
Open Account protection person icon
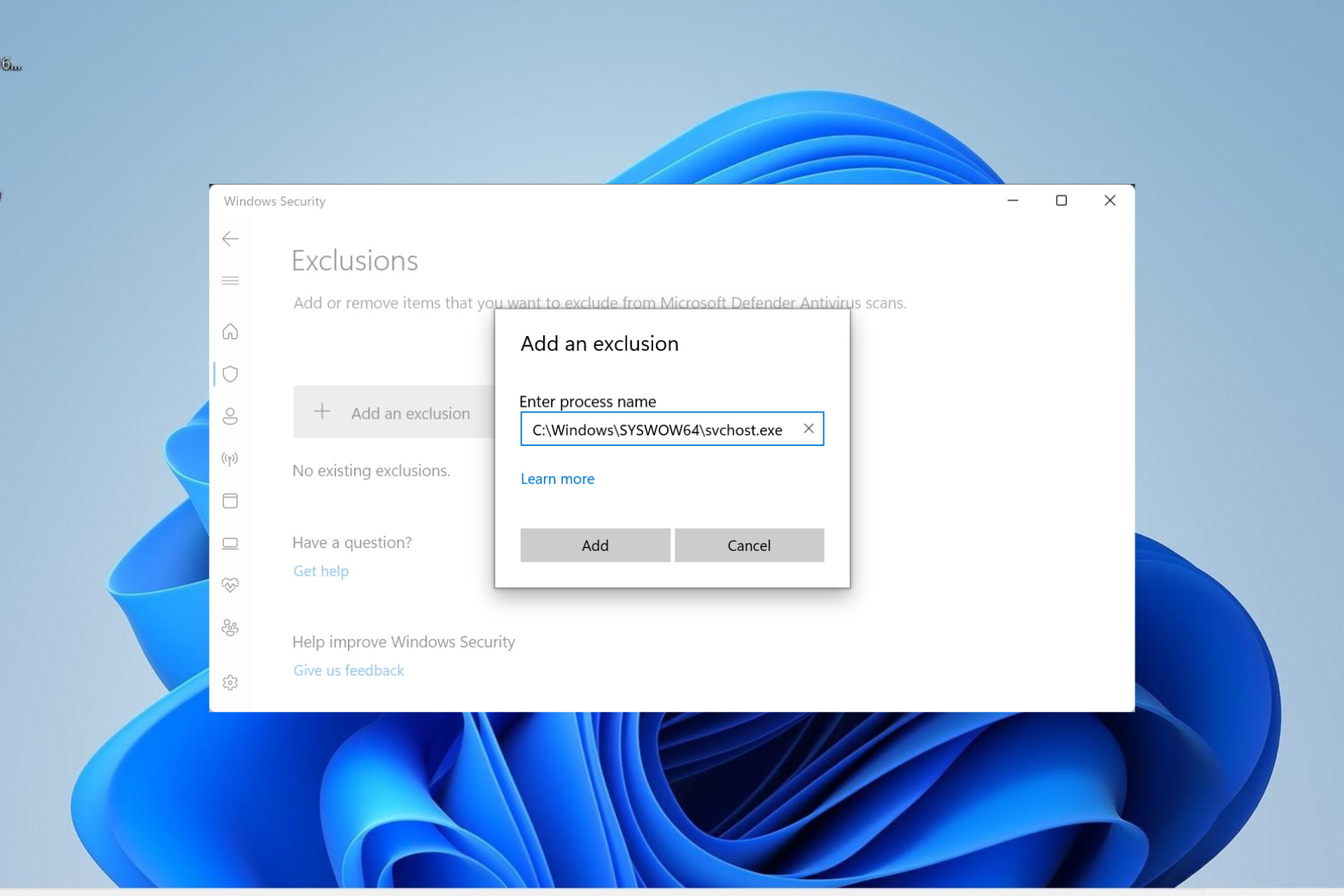click(x=230, y=416)
